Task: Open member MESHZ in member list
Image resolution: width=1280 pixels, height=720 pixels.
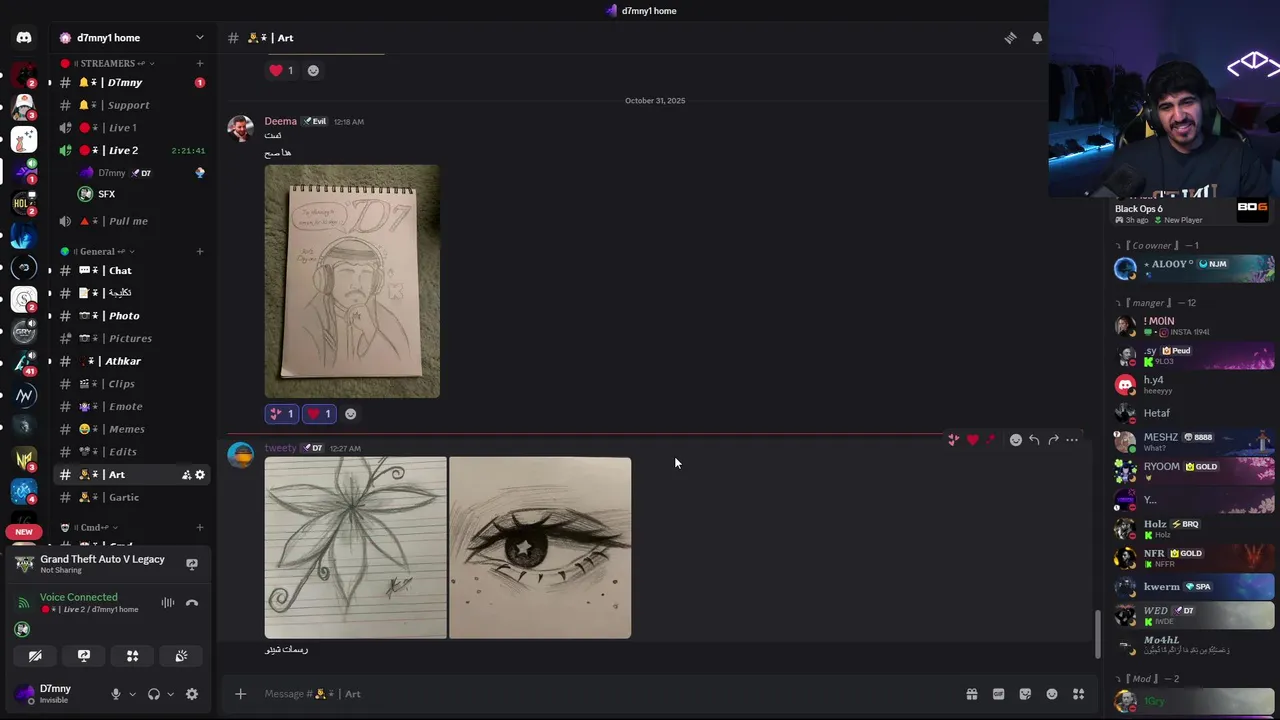Action: [x=1194, y=441]
